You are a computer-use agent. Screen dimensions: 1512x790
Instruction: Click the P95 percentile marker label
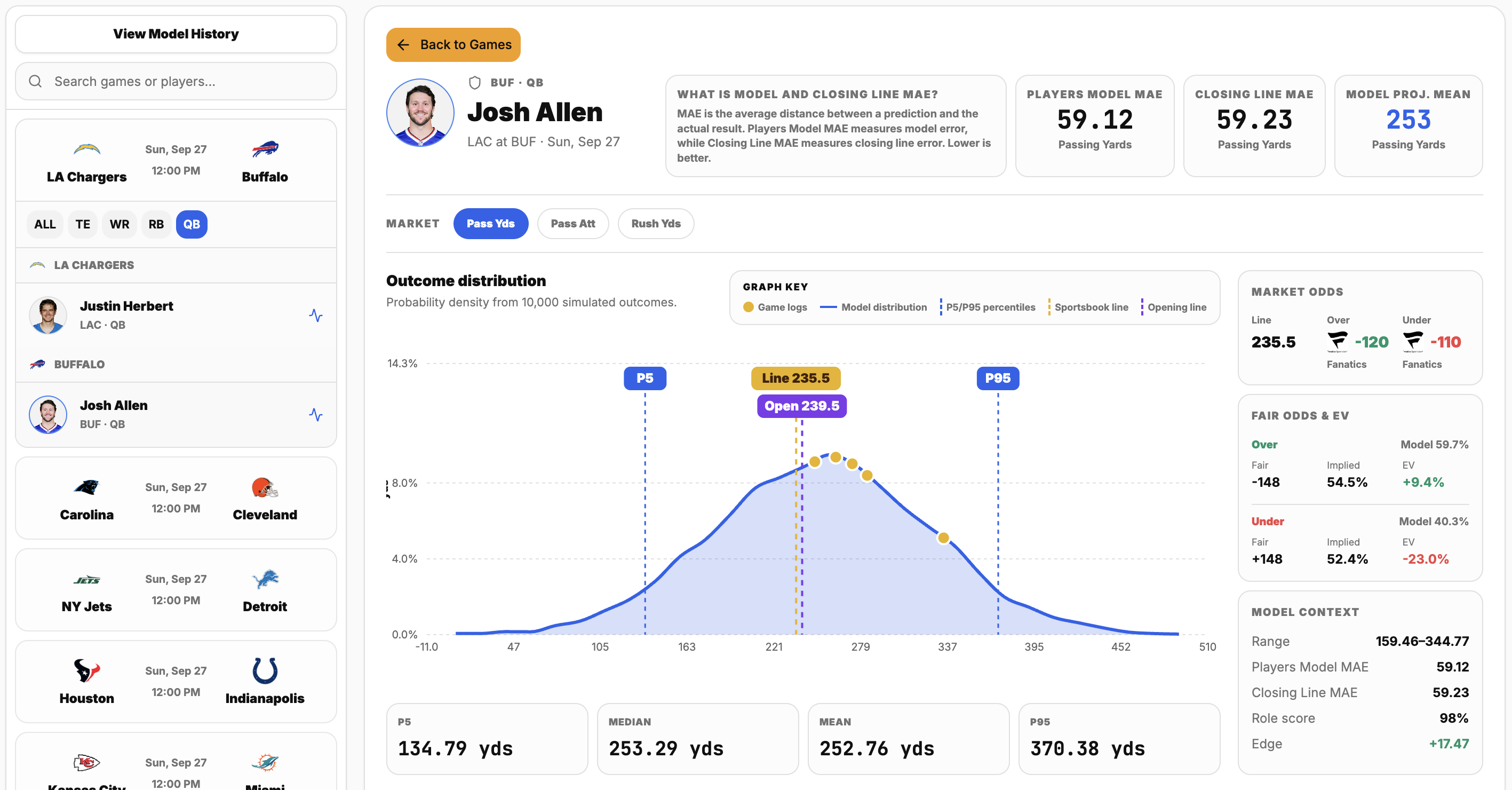(x=998, y=378)
